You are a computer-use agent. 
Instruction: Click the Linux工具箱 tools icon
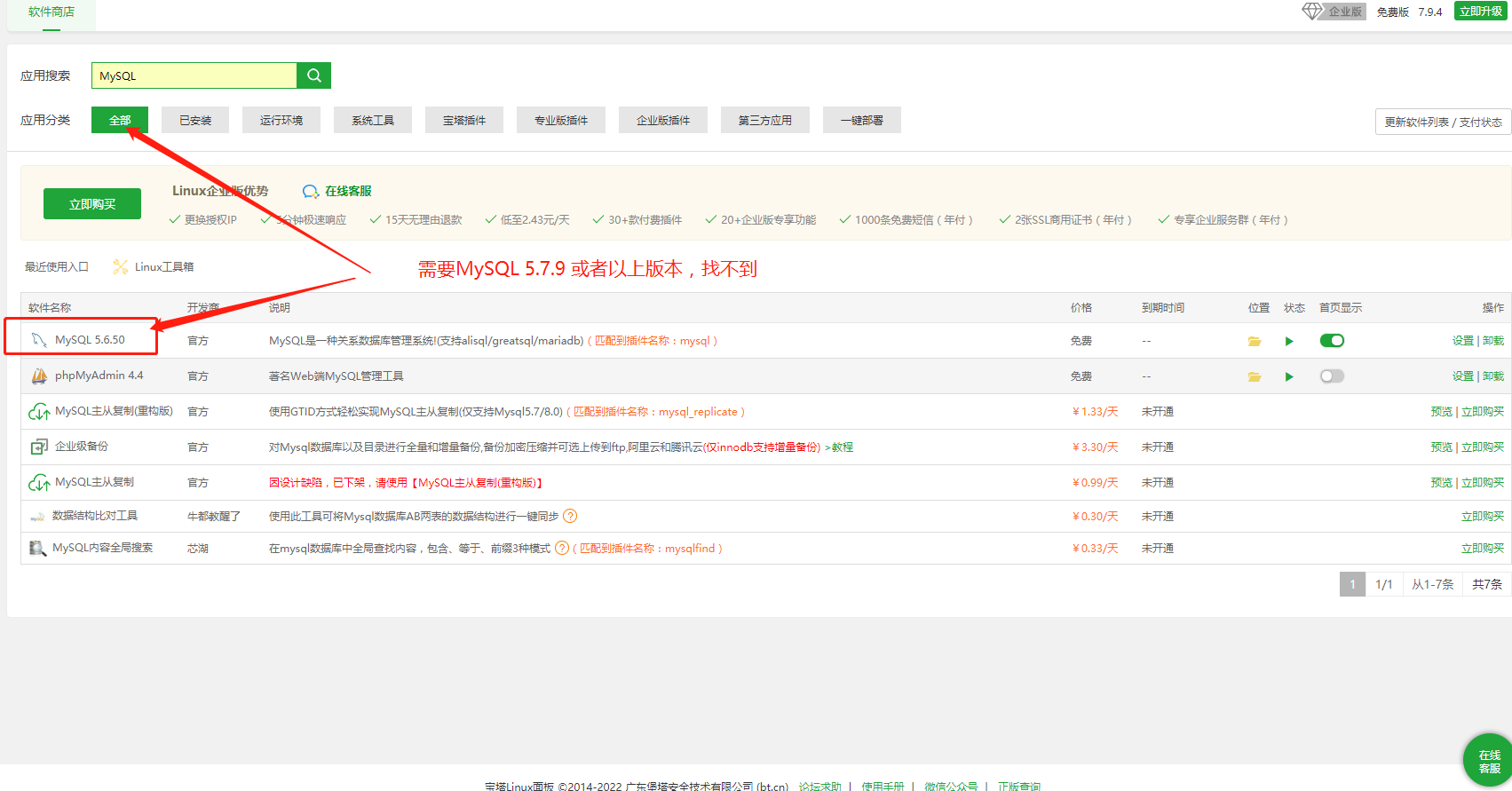121,266
